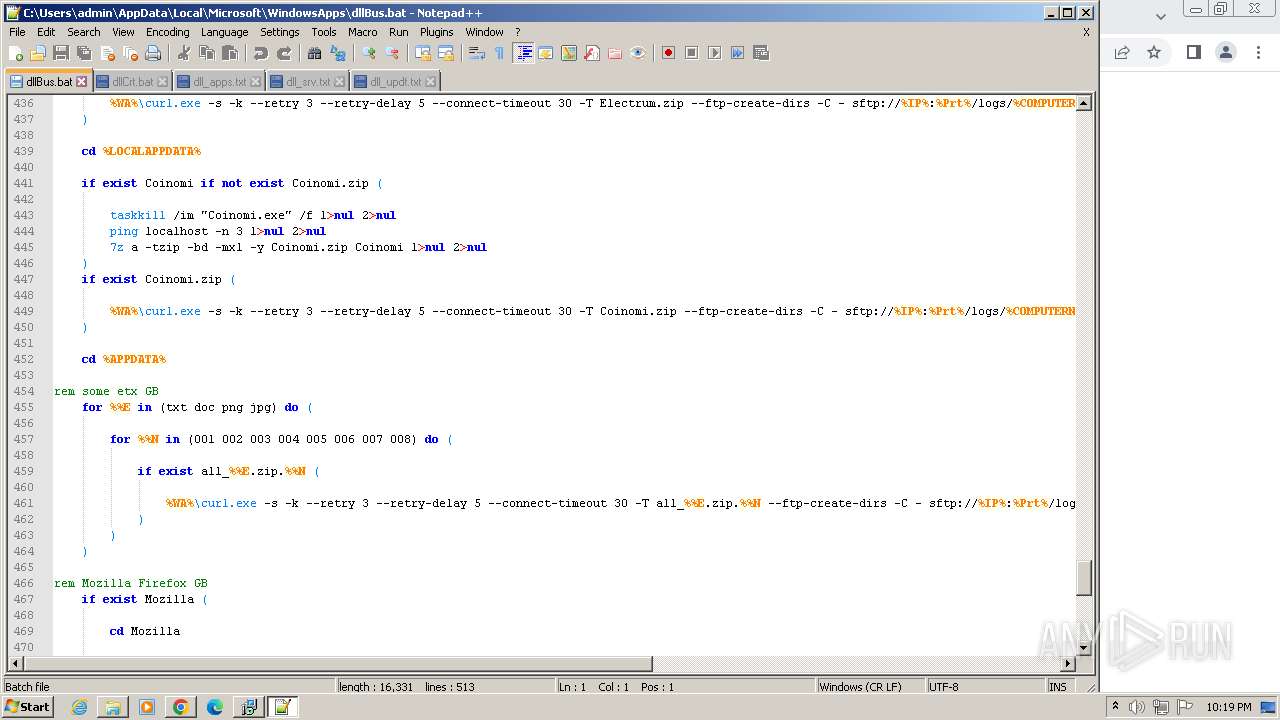This screenshot has height=720, width=1280.
Task: Click the Stop Recording macro icon
Action: coord(691,53)
